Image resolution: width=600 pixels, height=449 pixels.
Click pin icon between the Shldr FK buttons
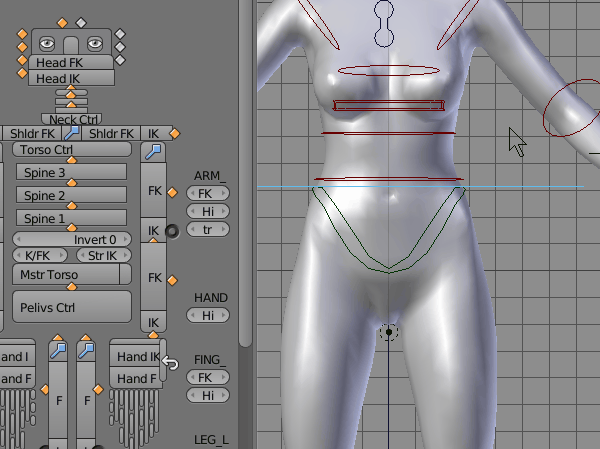pos(72,133)
